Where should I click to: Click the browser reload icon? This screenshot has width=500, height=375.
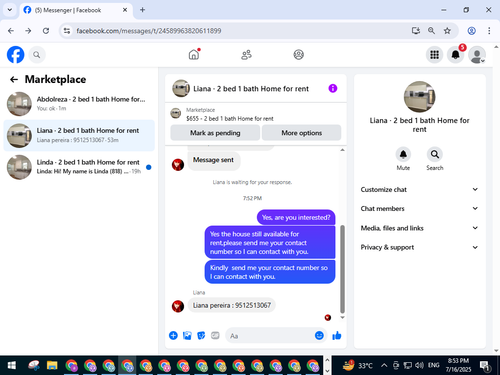46,31
